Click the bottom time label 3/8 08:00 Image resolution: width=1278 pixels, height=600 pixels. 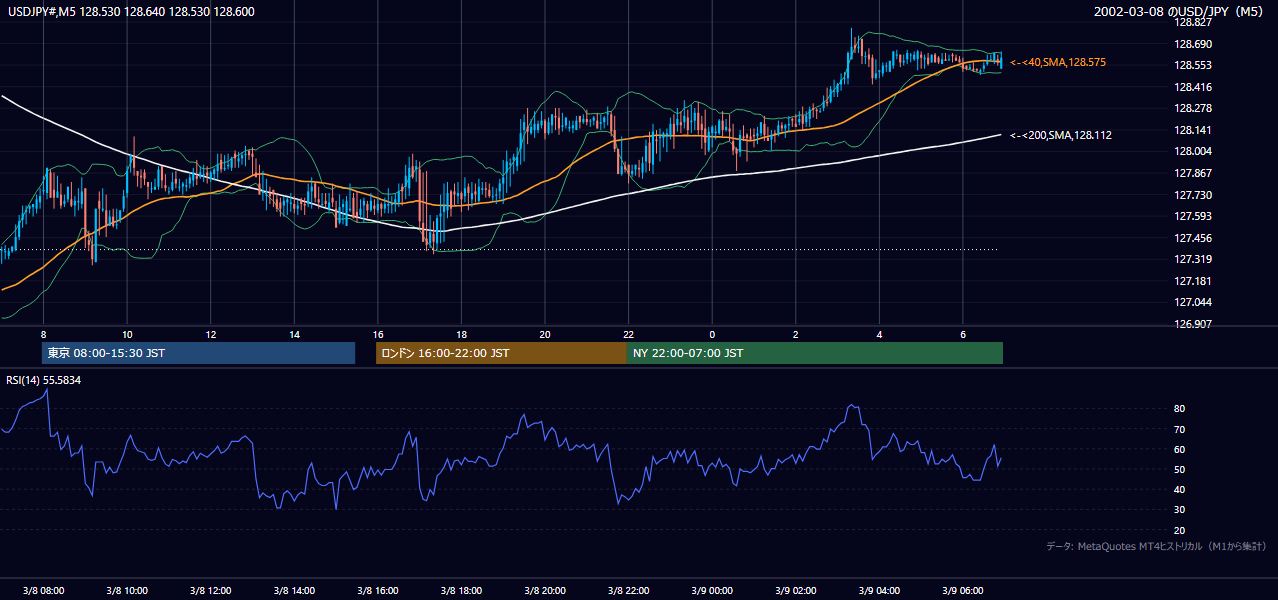(43, 591)
